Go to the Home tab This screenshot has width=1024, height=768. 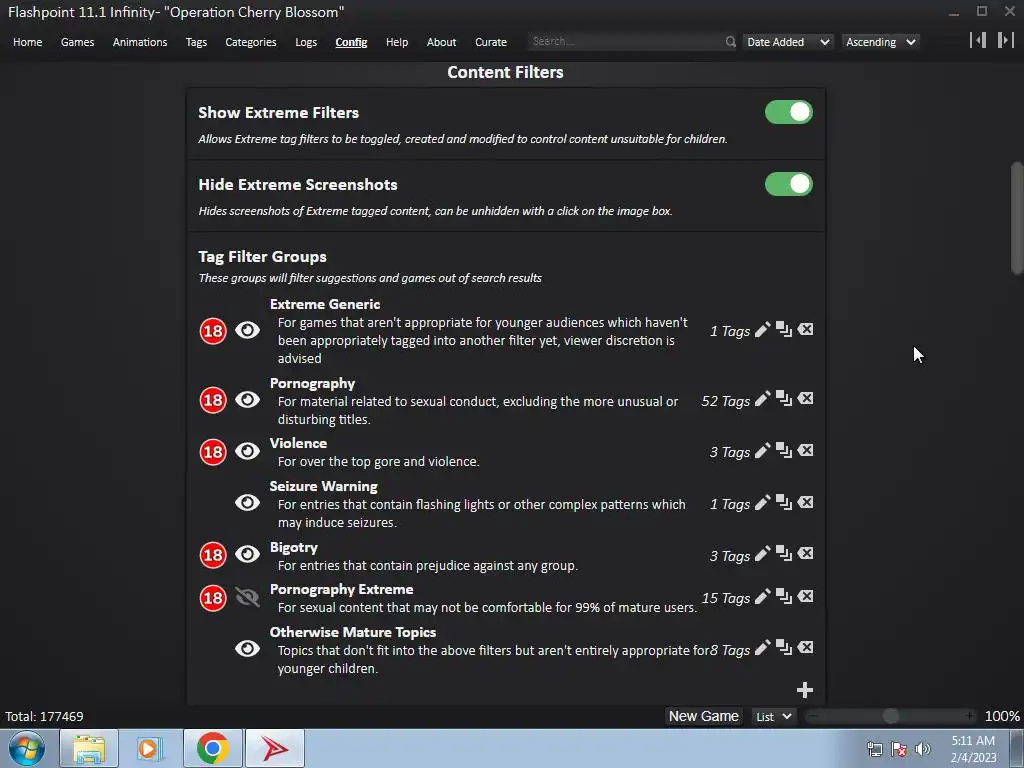point(27,42)
